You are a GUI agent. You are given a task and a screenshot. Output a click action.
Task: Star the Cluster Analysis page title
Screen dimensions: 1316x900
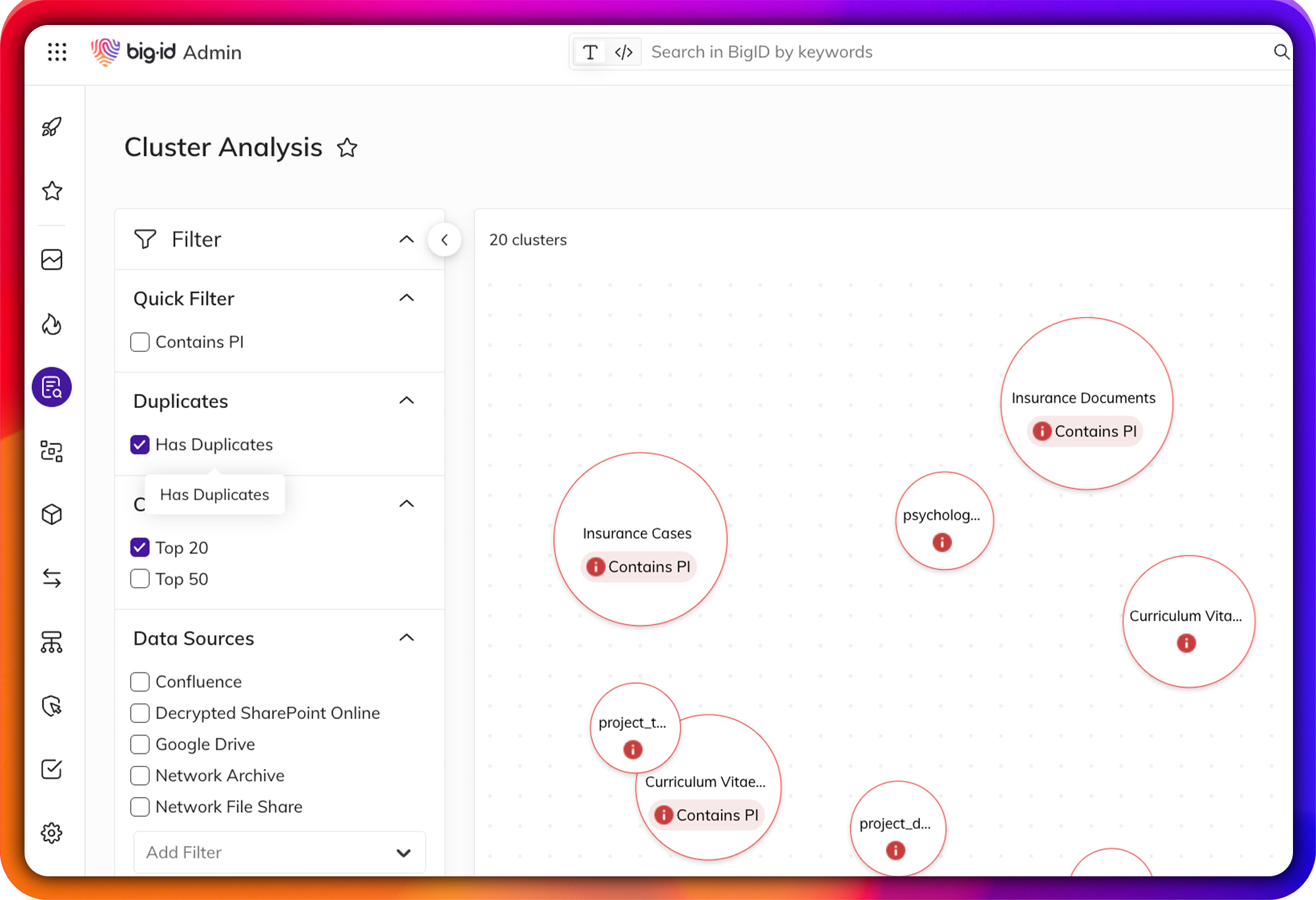(x=347, y=148)
